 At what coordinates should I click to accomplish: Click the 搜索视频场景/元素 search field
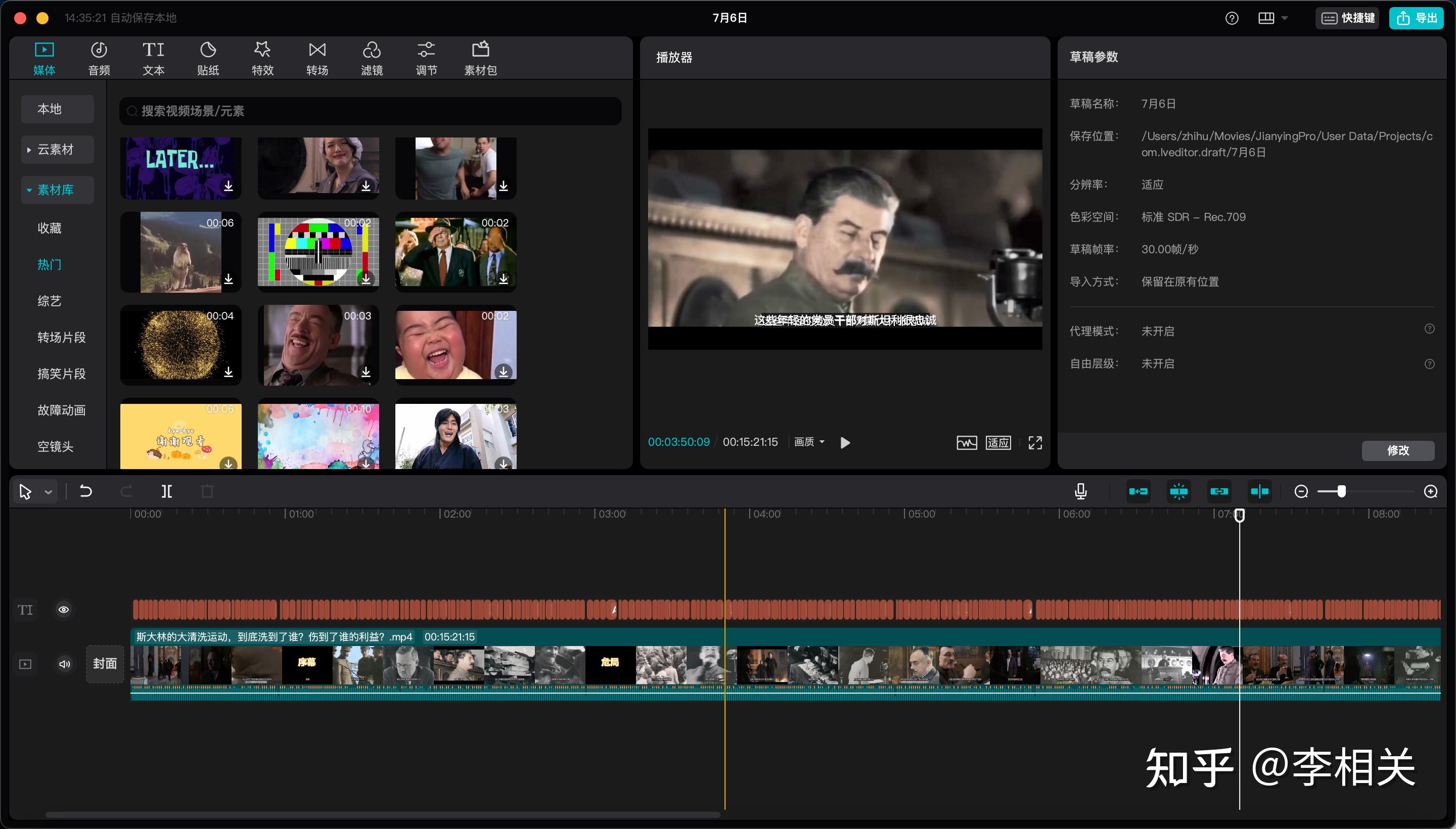[x=370, y=111]
